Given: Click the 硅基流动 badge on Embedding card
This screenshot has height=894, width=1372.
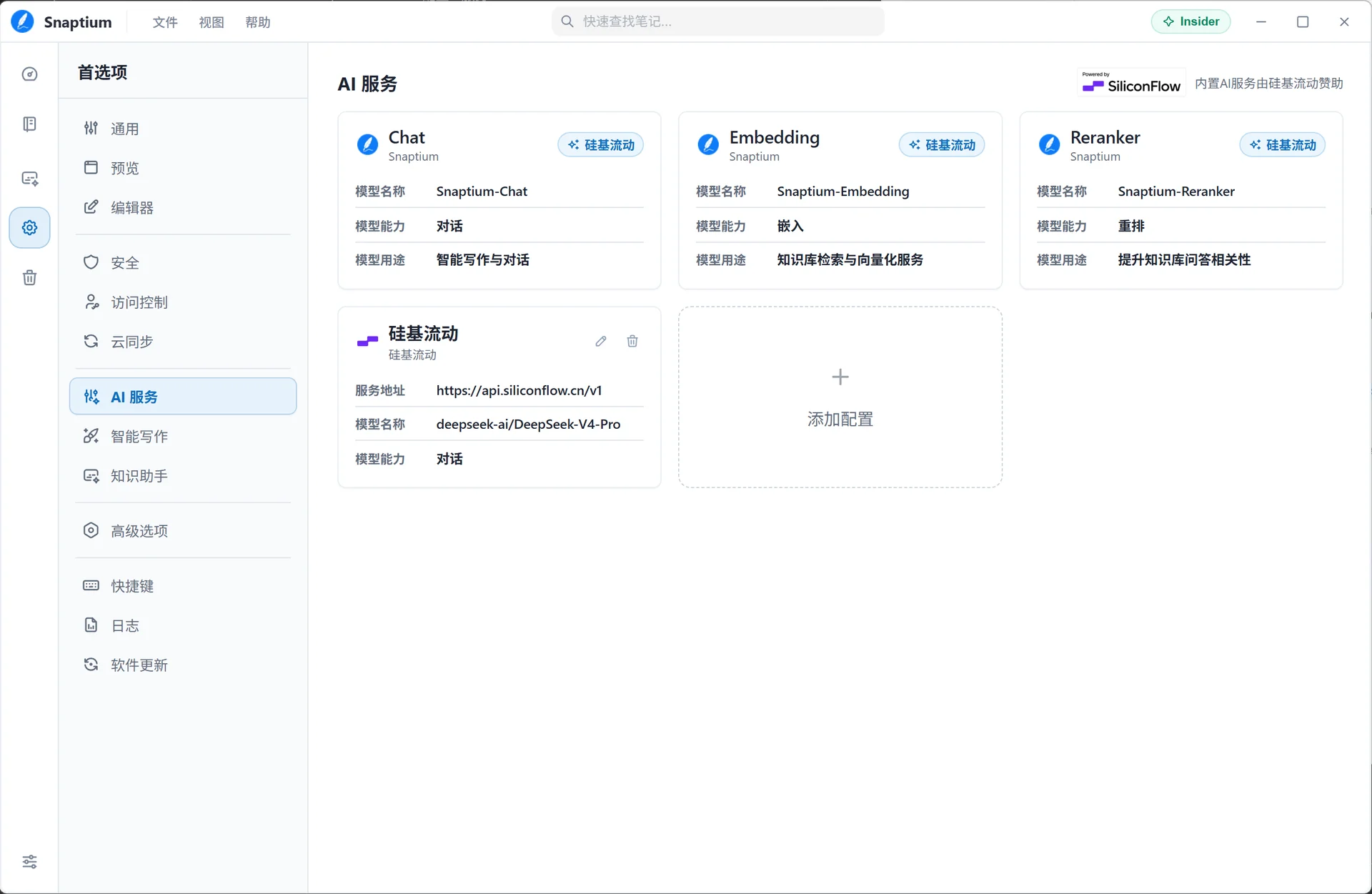Looking at the screenshot, I should tap(942, 145).
